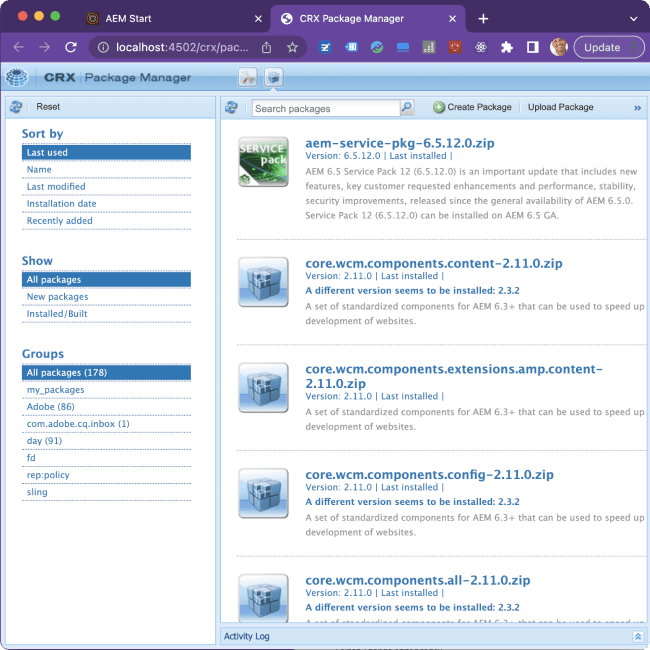Click the React developer tools extension icon
The image size is (650, 650).
(480, 48)
